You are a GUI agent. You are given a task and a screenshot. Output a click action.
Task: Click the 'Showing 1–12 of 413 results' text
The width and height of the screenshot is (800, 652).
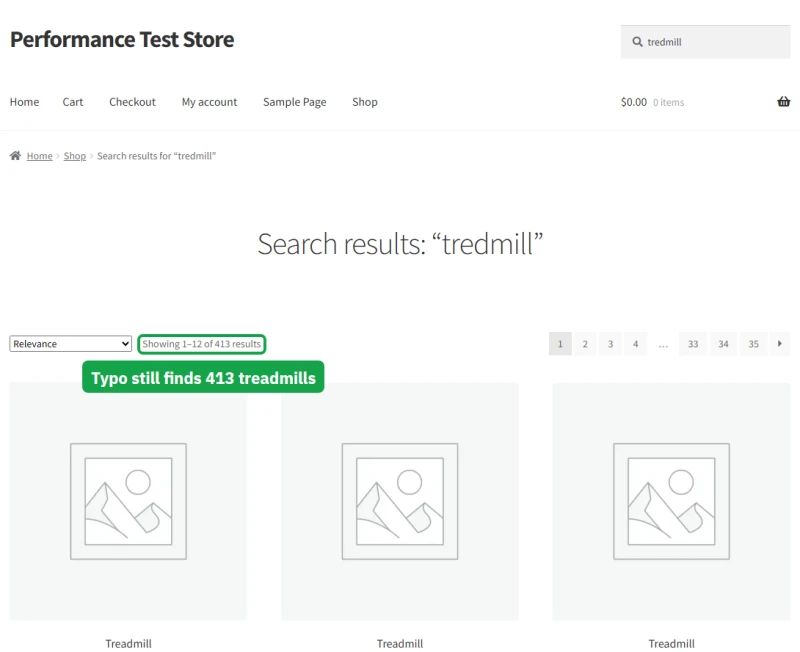pos(202,344)
